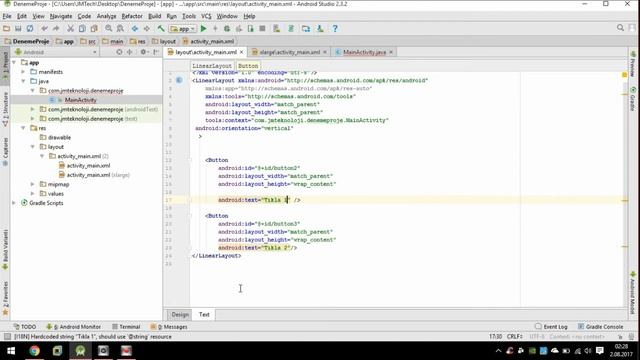The image size is (640, 360).
Task: Select MainActivity in project tree
Action: pyautogui.click(x=80, y=100)
